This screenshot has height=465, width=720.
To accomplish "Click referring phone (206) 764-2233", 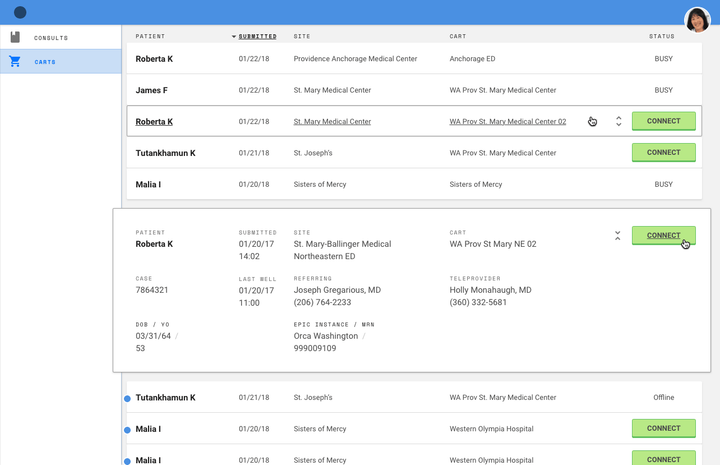I will [322, 303].
